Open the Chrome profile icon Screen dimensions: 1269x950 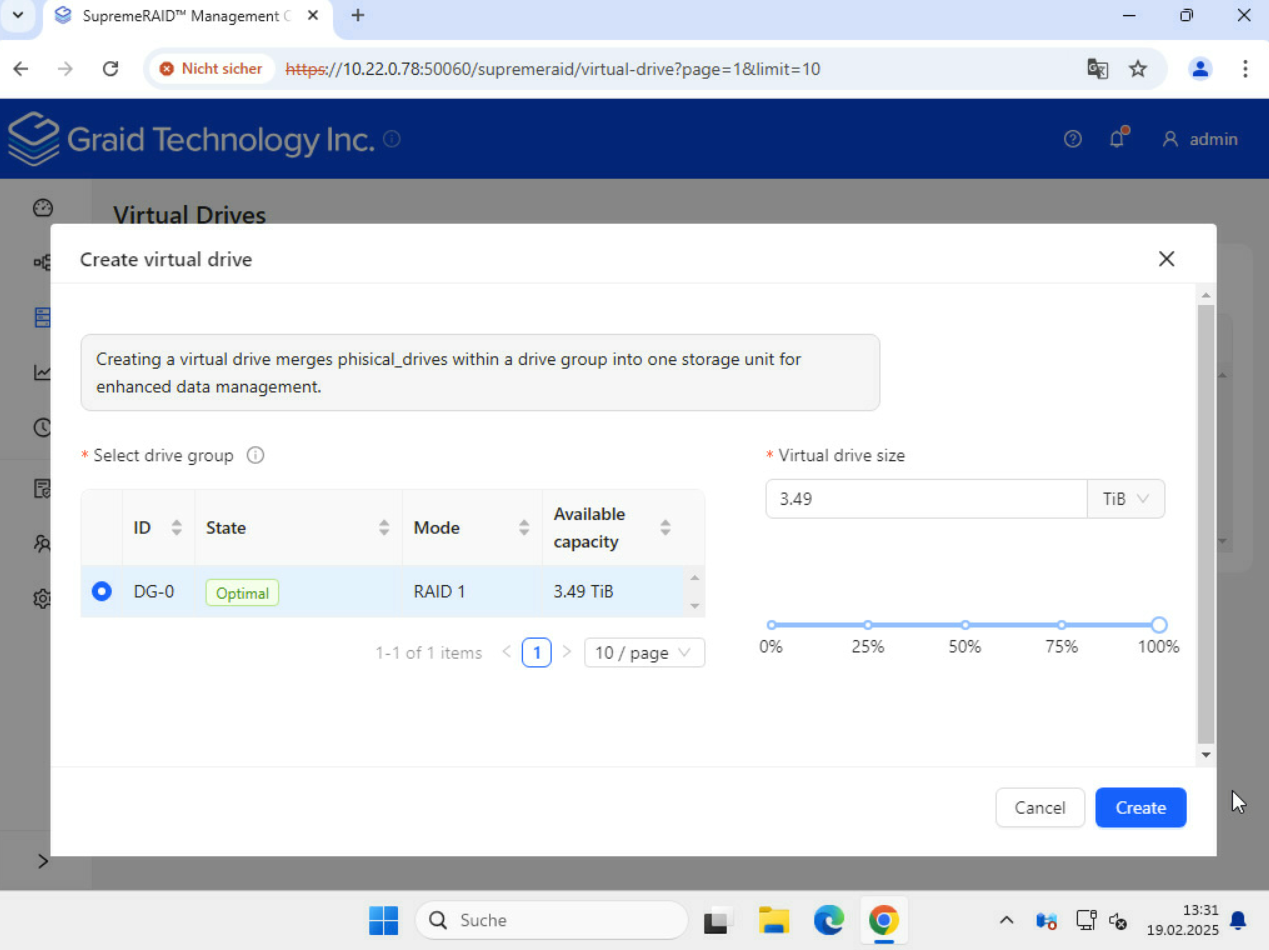click(1200, 69)
